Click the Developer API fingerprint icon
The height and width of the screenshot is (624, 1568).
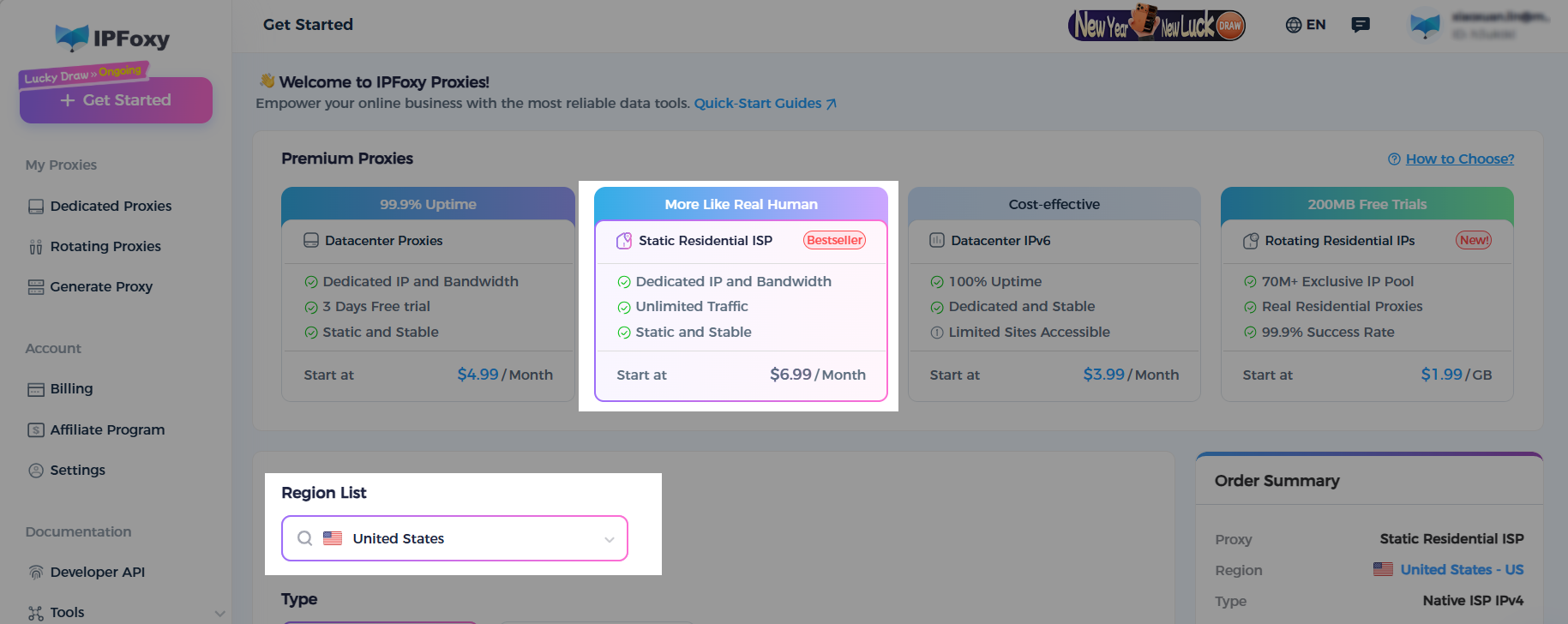pos(36,573)
